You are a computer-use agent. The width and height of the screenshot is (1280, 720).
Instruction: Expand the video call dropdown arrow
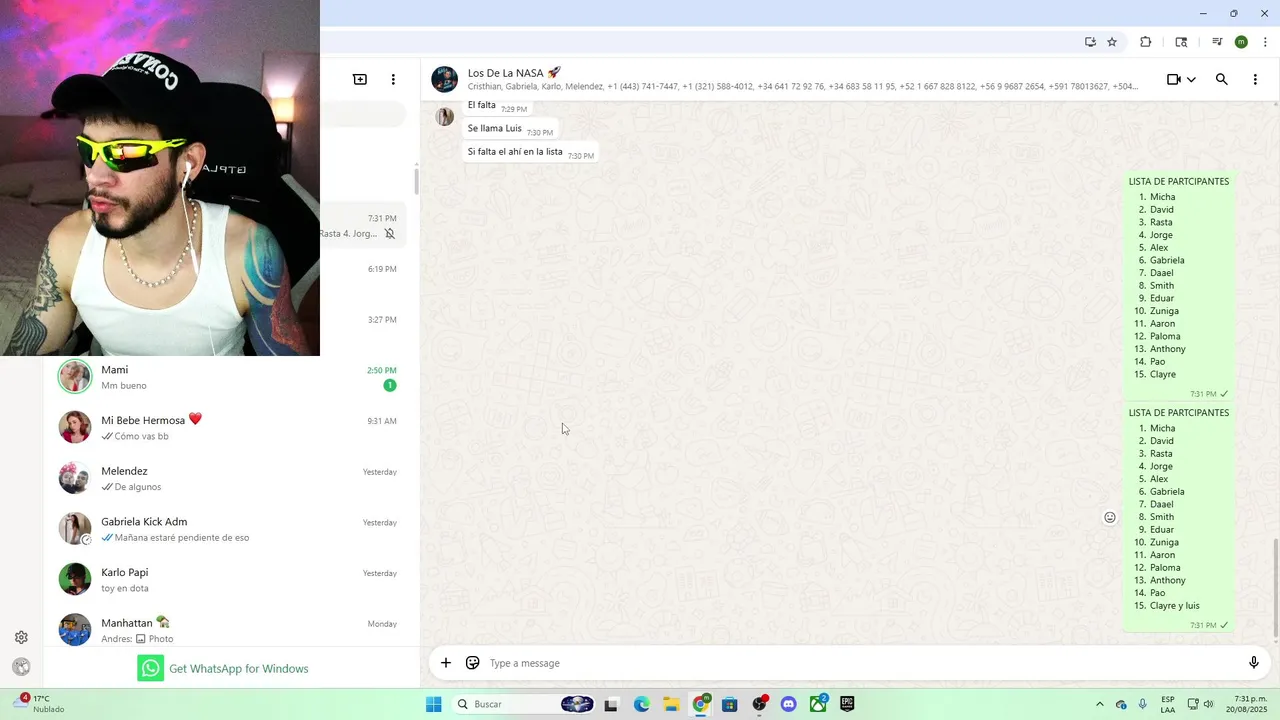click(x=1191, y=80)
